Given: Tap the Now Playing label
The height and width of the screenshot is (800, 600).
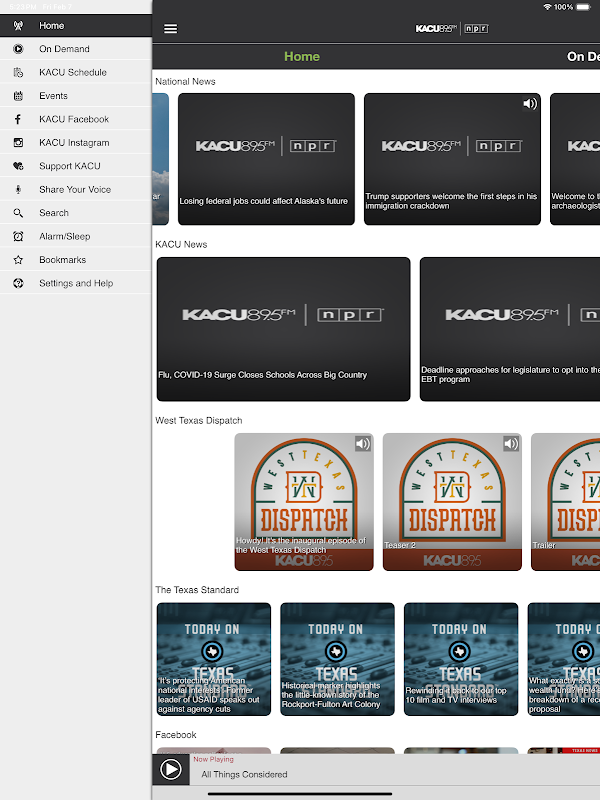Looking at the screenshot, I should tap(213, 759).
